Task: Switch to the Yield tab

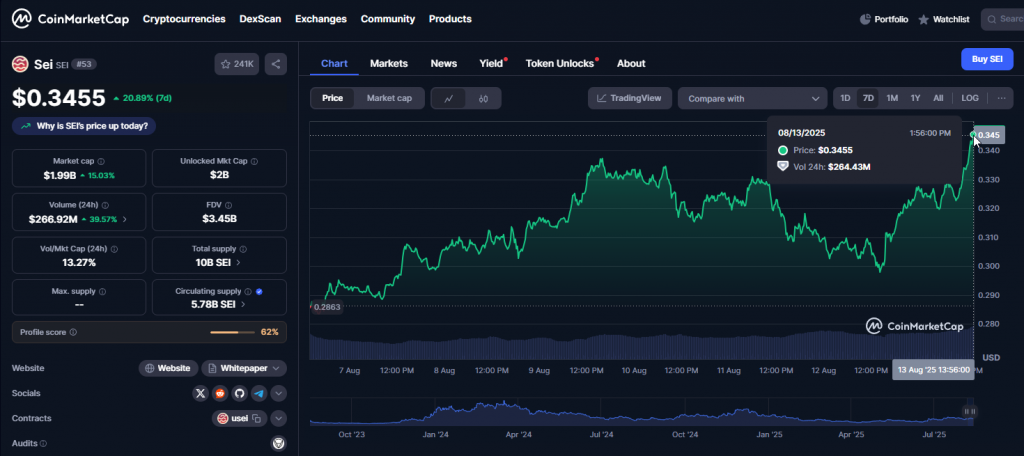Action: [x=491, y=63]
